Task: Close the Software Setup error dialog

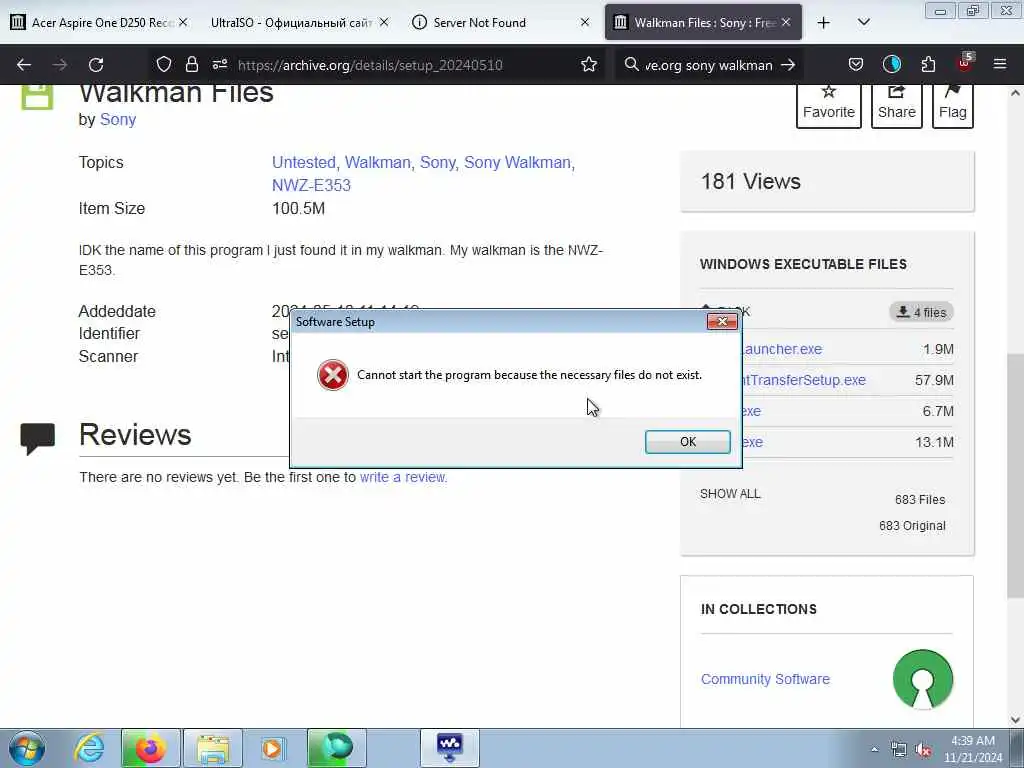Action: [722, 321]
